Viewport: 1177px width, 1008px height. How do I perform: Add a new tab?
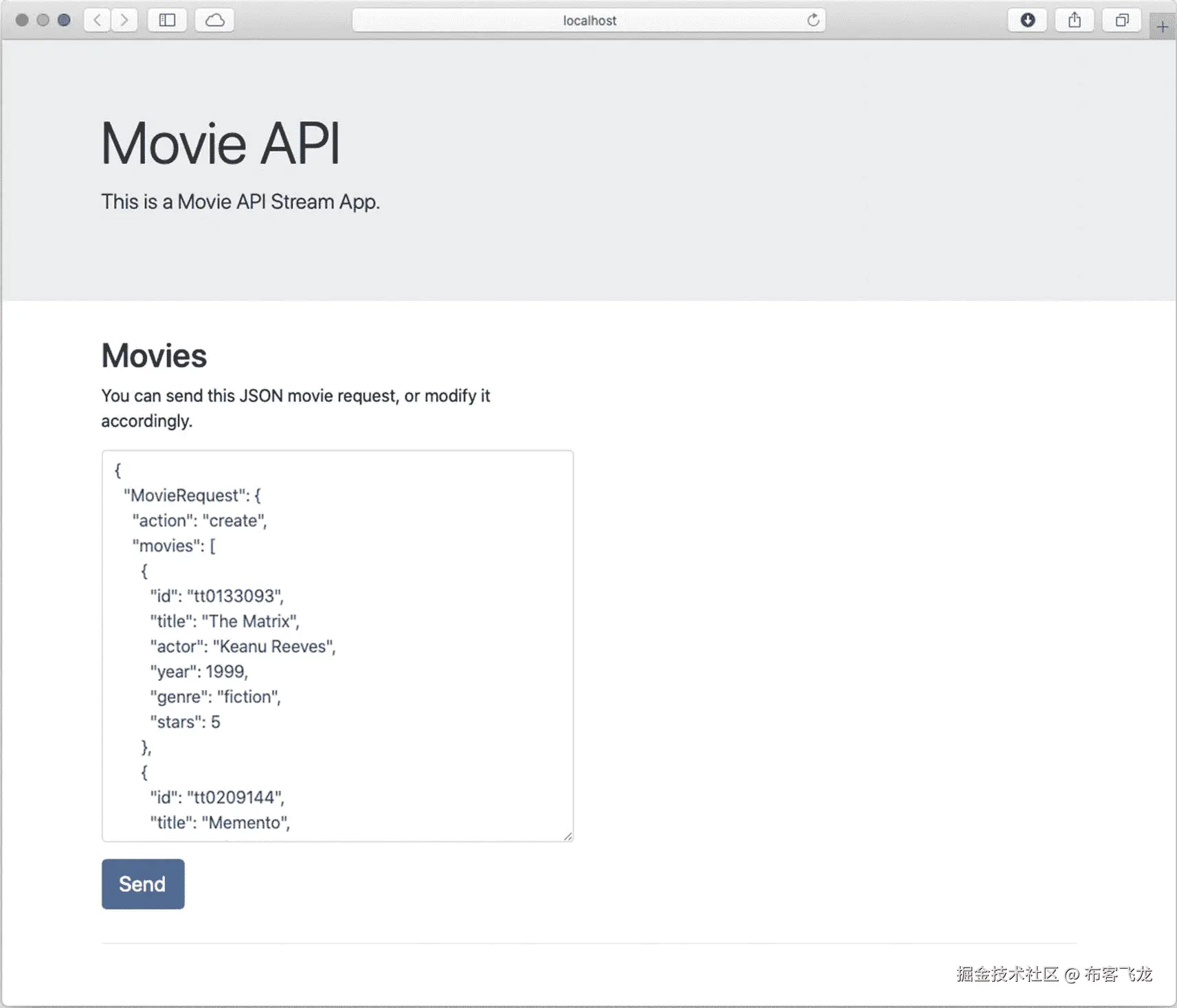[x=1162, y=27]
